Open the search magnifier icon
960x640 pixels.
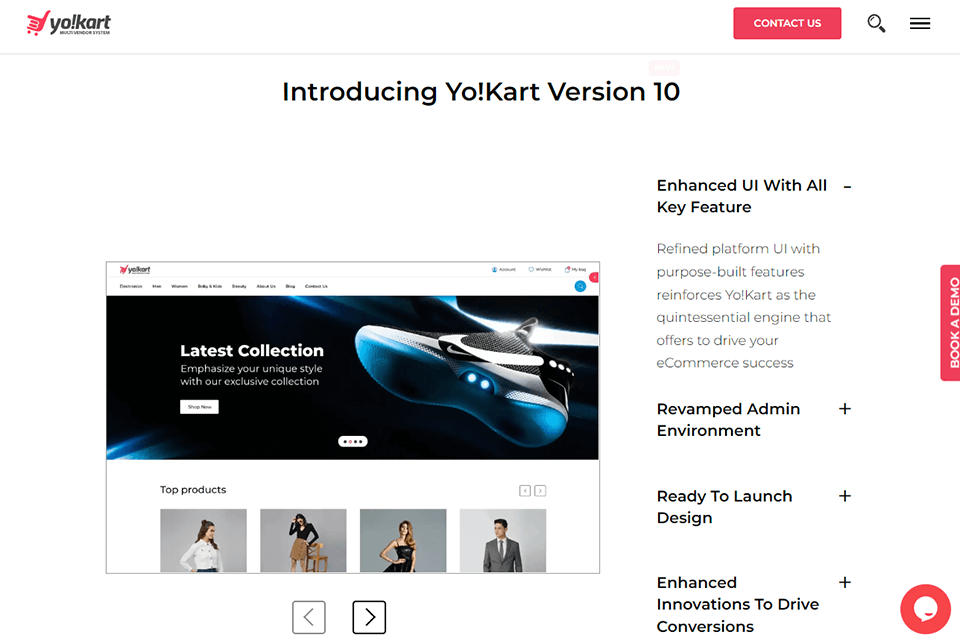click(x=876, y=23)
